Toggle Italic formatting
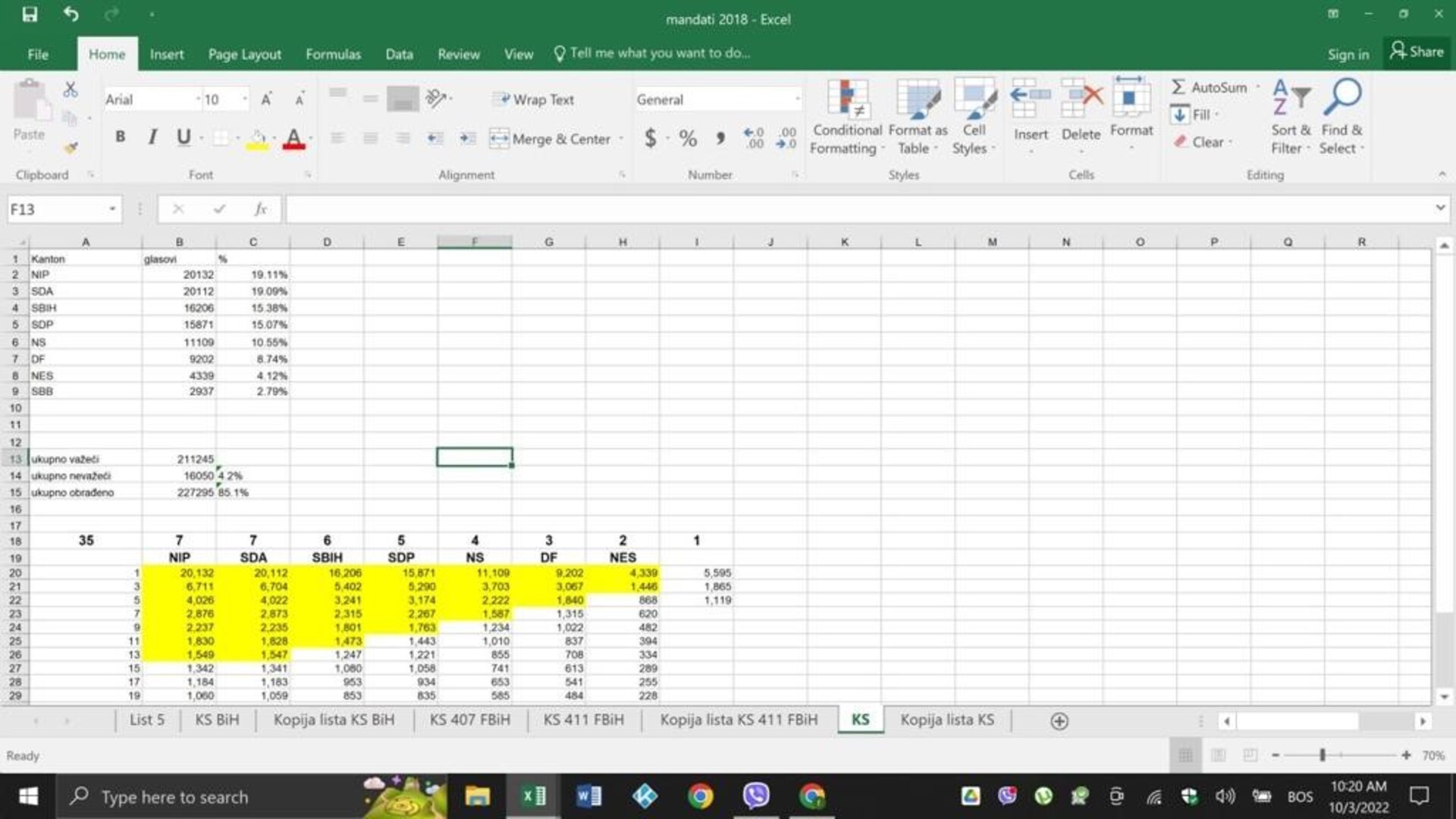 click(x=152, y=137)
